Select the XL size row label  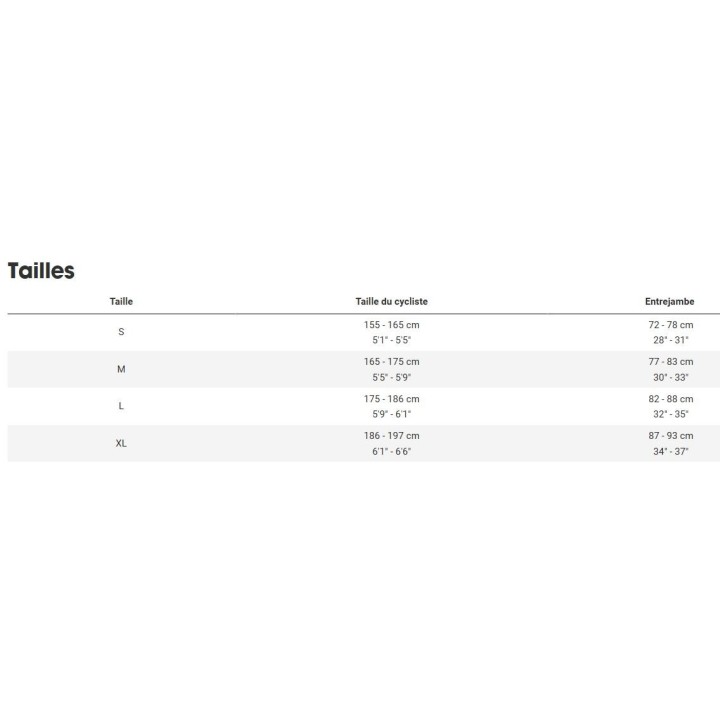coord(121,443)
